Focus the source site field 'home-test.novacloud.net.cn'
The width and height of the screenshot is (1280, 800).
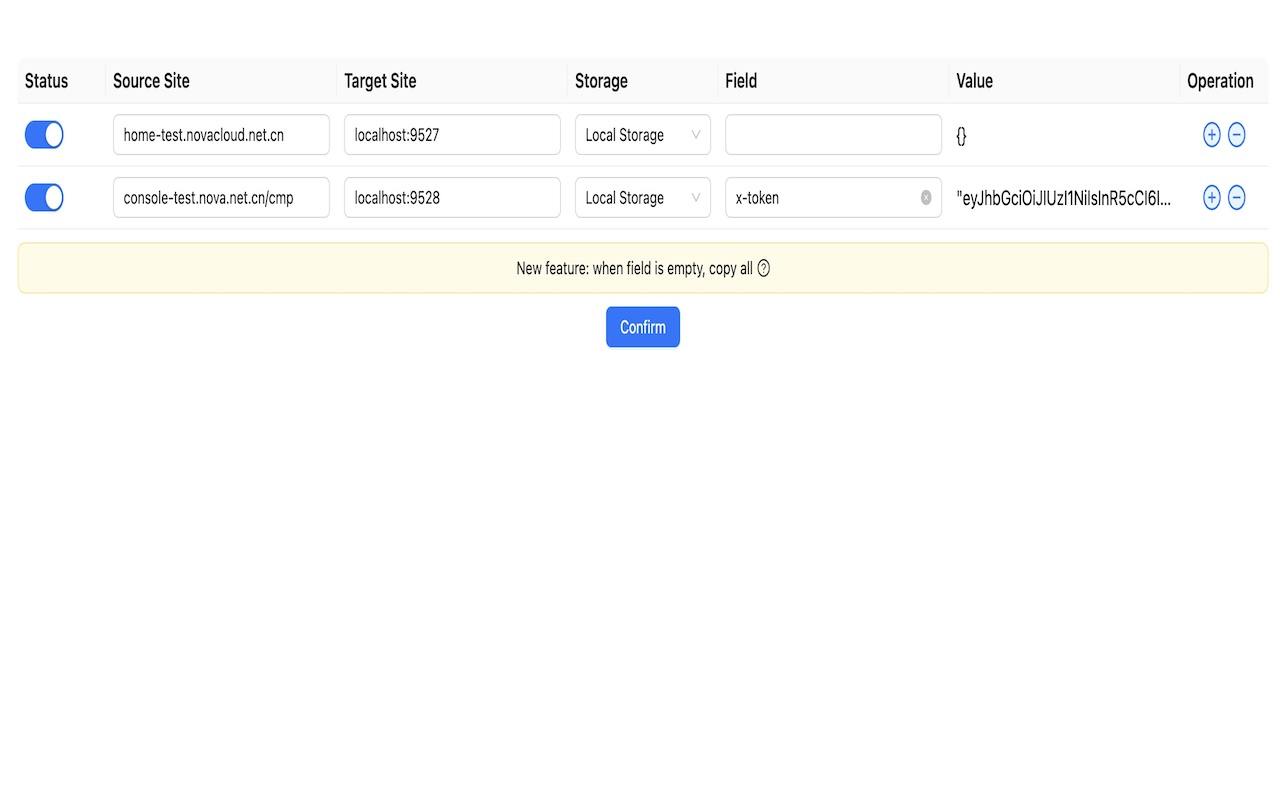point(221,135)
